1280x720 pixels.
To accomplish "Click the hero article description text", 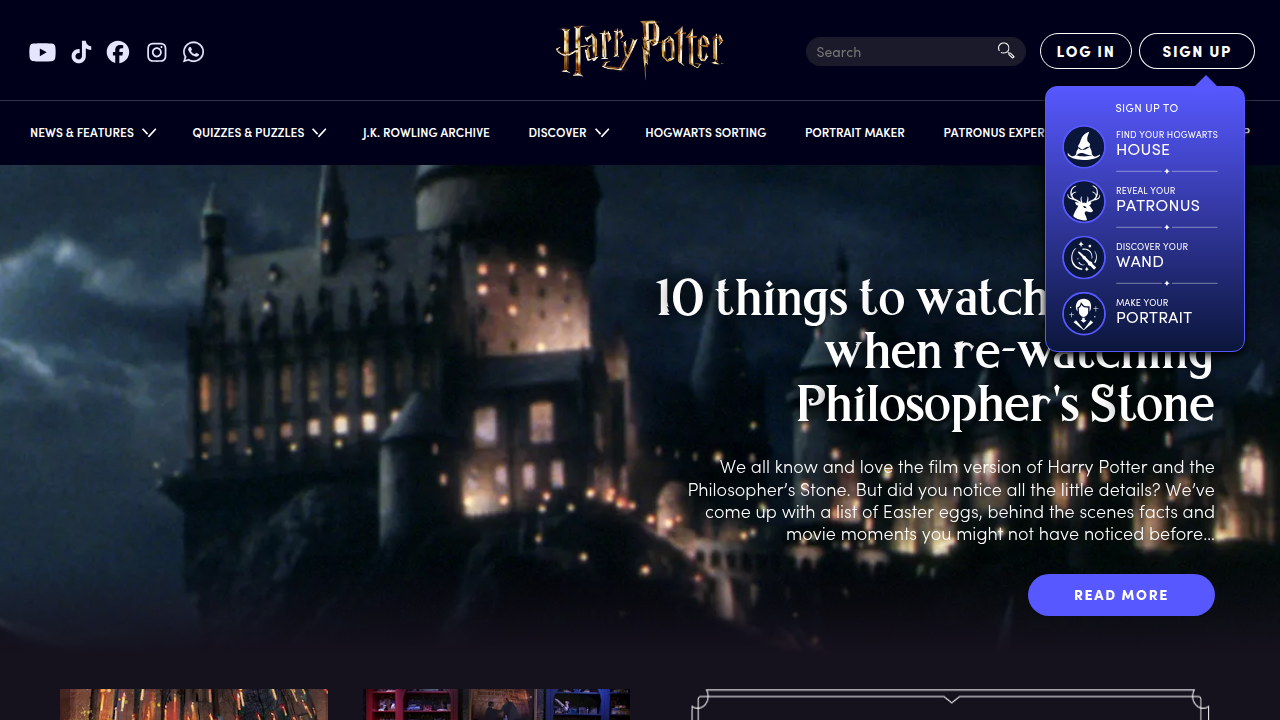I will point(951,500).
